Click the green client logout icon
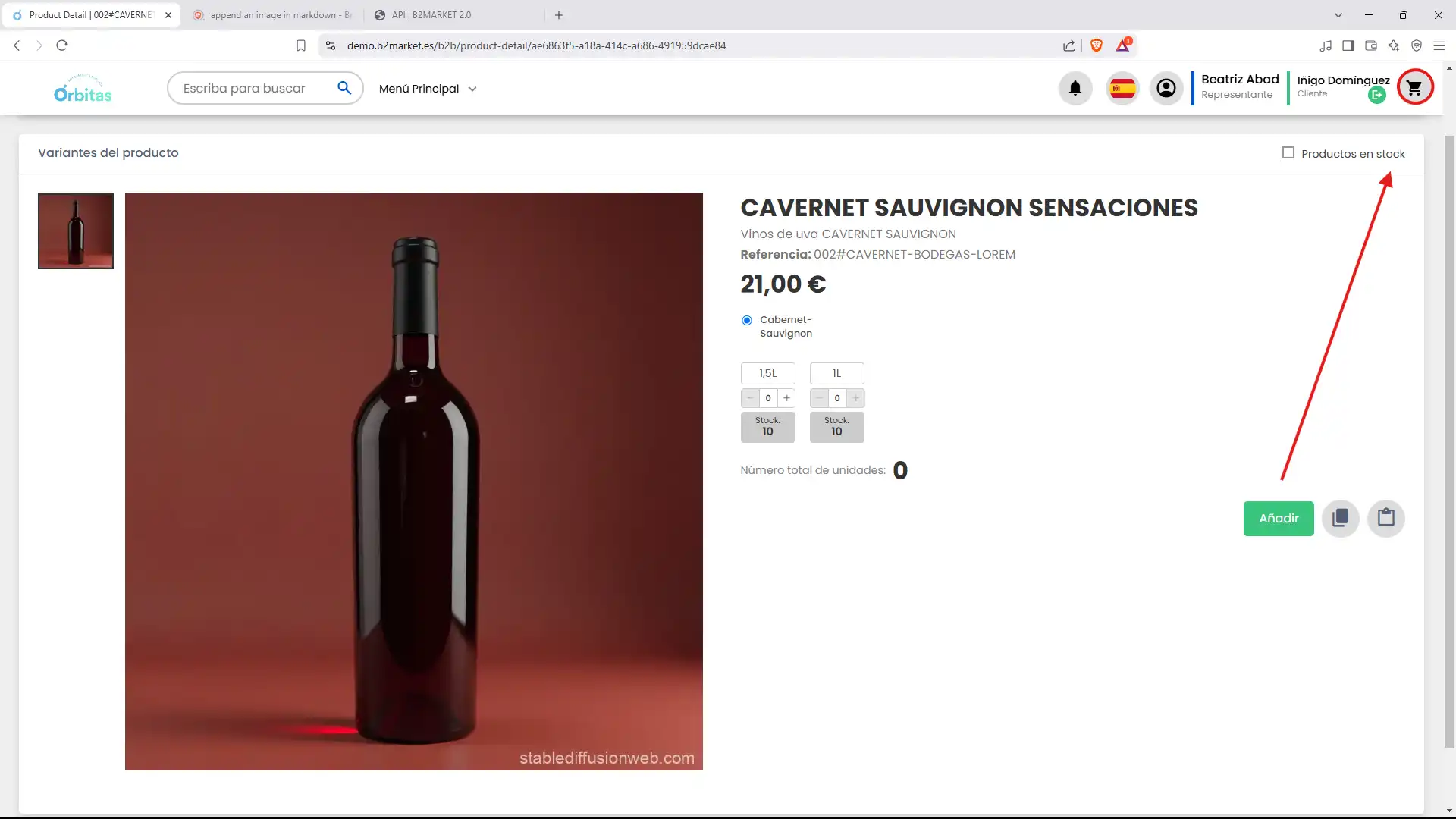Screen dimensions: 1456x819 pyautogui.click(x=1377, y=96)
